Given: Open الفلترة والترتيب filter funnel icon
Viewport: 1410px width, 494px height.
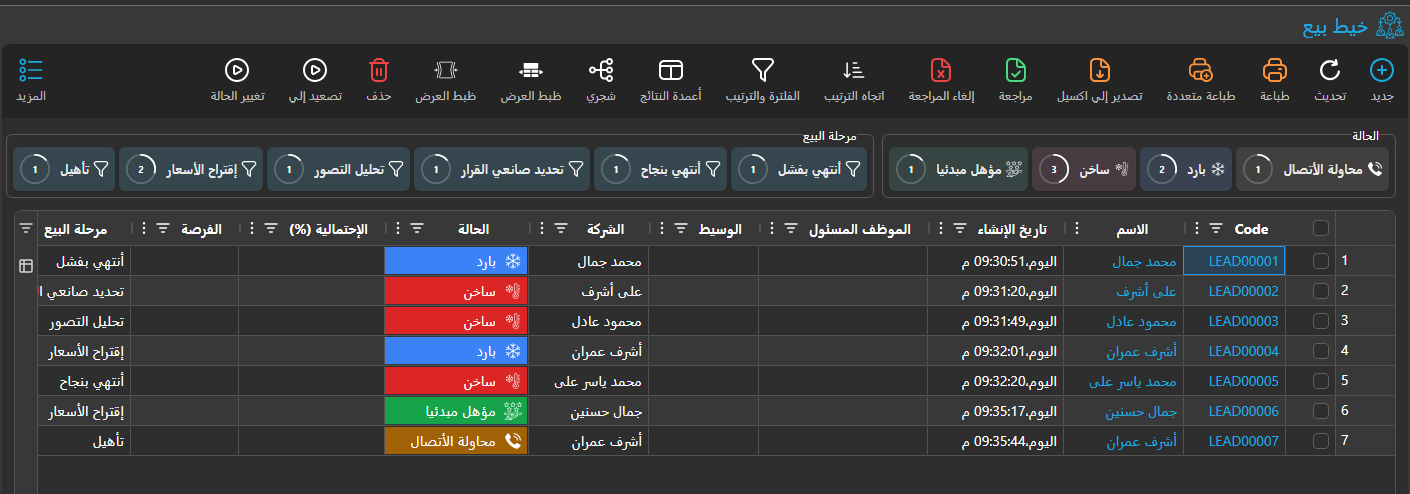Looking at the screenshot, I should pyautogui.click(x=763, y=70).
